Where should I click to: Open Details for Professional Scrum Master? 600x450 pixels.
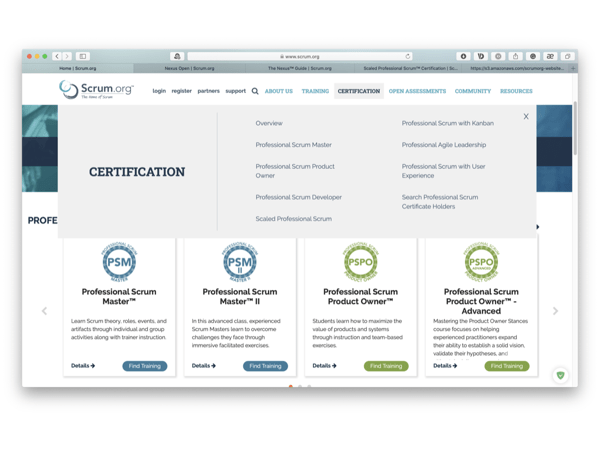tap(83, 366)
